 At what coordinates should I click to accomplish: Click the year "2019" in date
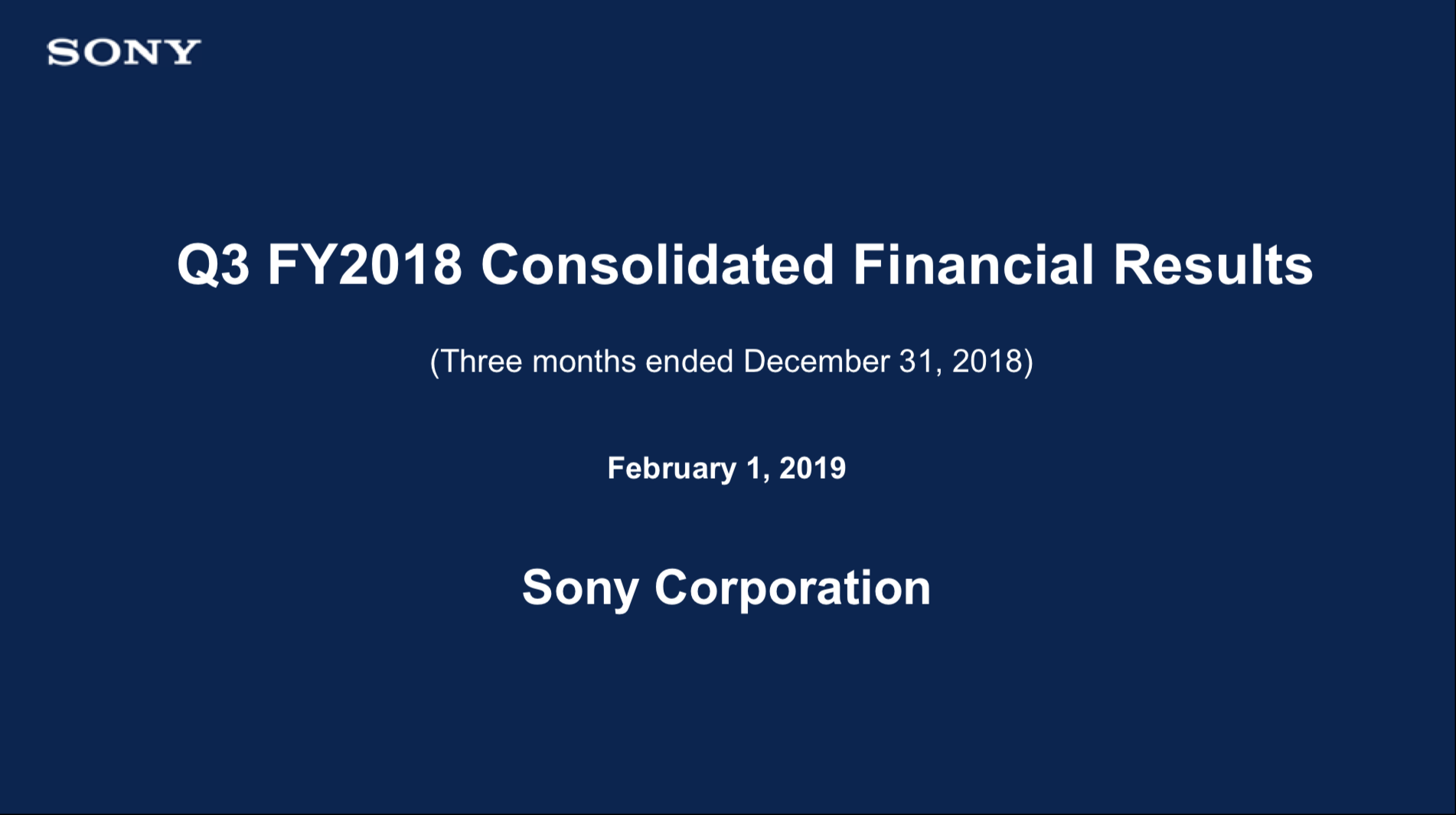tap(813, 468)
